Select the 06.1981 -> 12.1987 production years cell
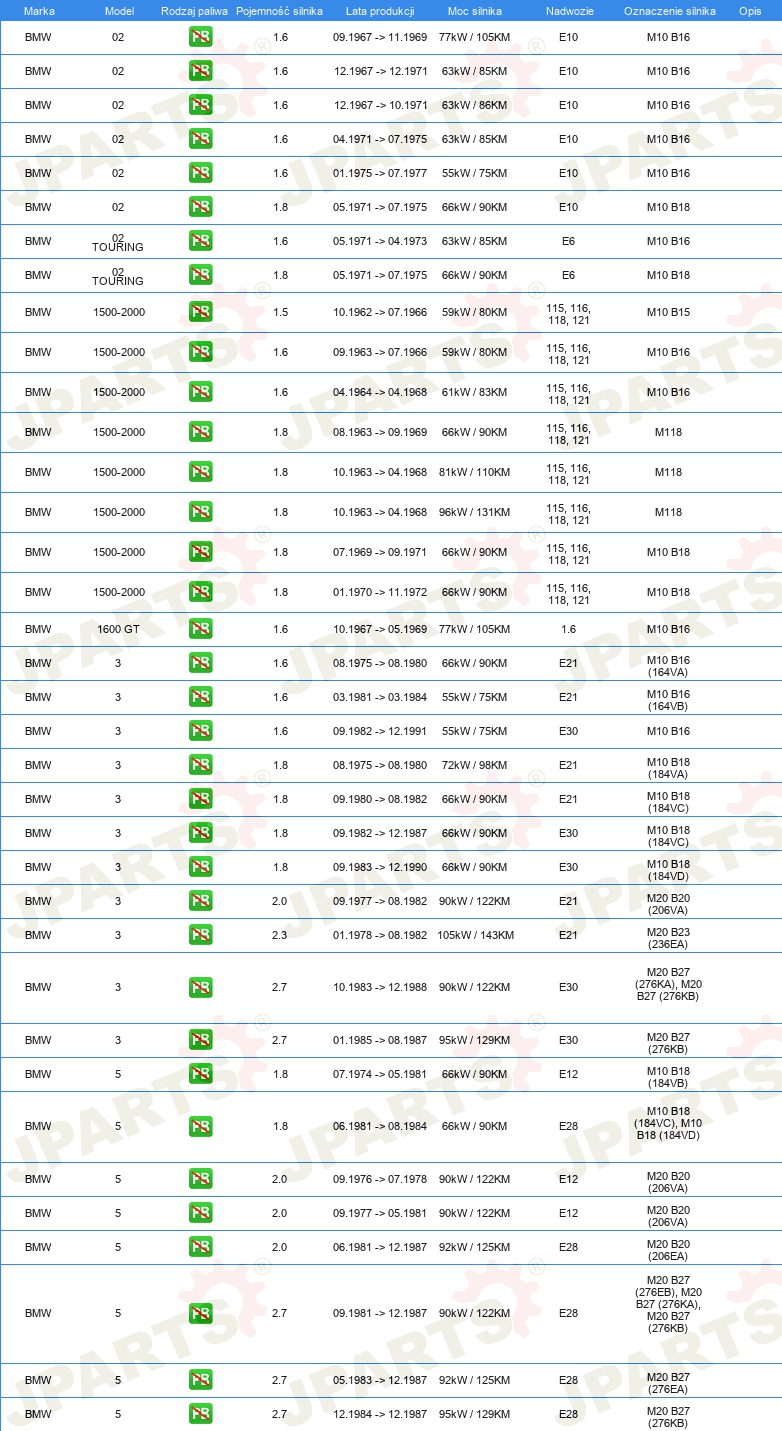Screen dimensions: 782x1431 [380, 1247]
